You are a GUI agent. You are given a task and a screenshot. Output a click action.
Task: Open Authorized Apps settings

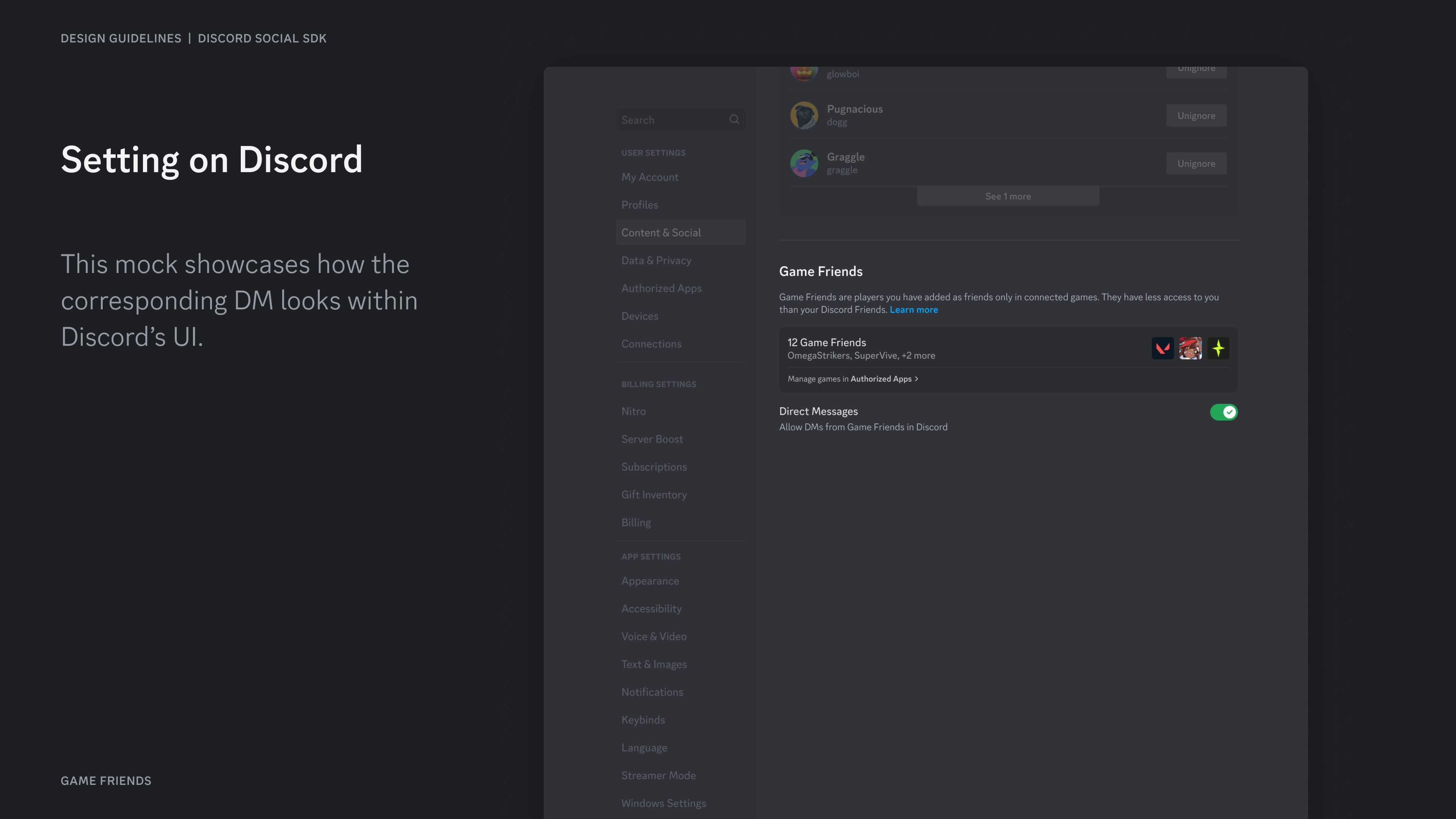661,288
